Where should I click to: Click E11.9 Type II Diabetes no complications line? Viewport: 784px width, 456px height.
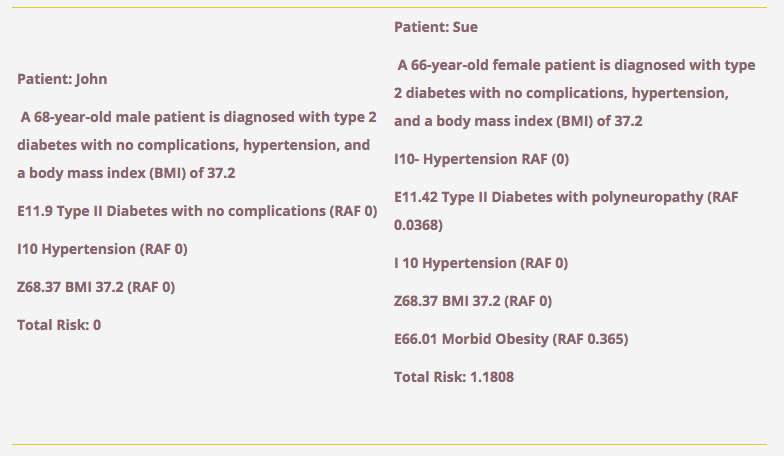(x=197, y=211)
